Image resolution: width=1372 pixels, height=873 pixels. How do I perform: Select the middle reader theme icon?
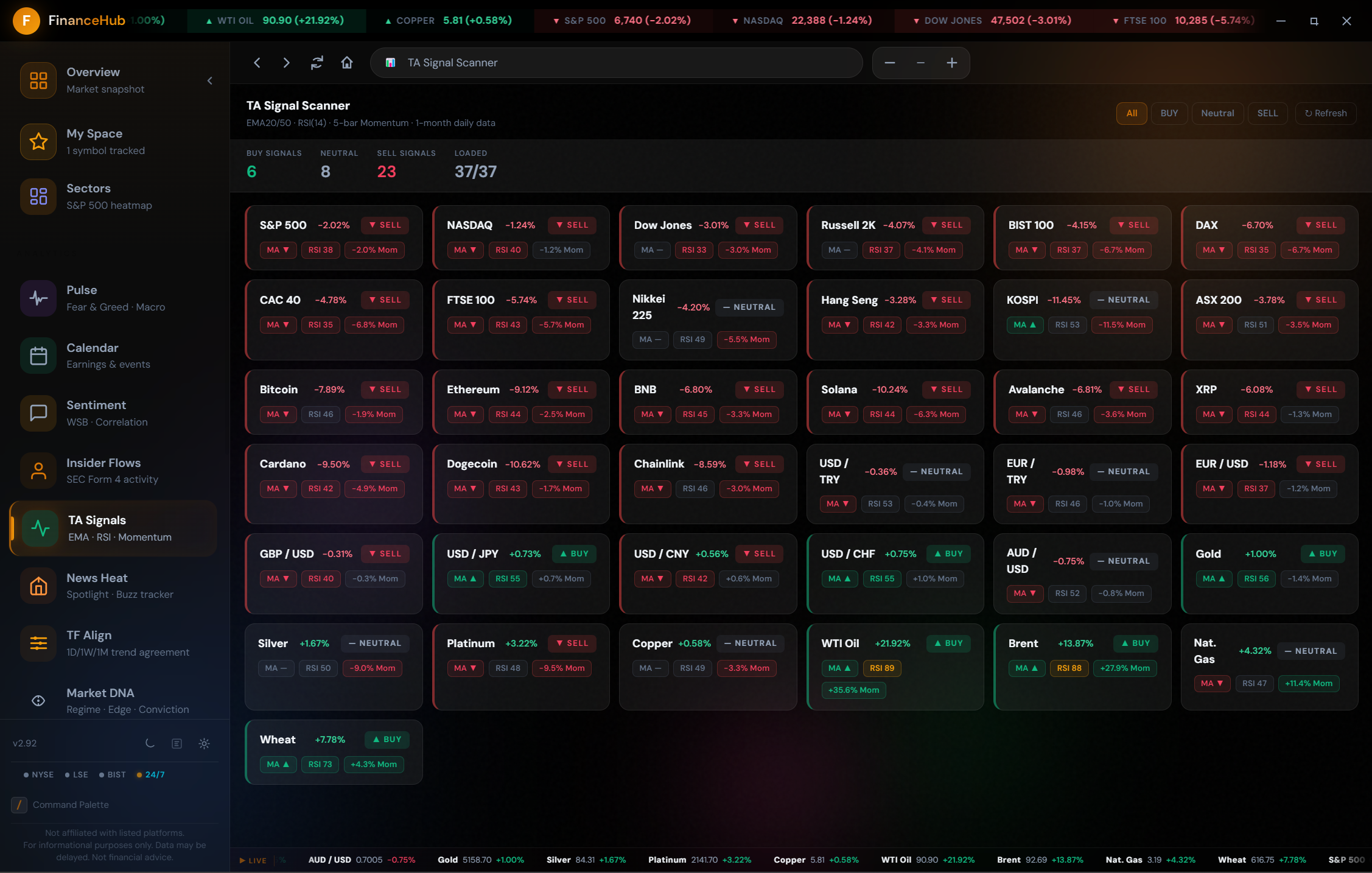pyautogui.click(x=177, y=743)
